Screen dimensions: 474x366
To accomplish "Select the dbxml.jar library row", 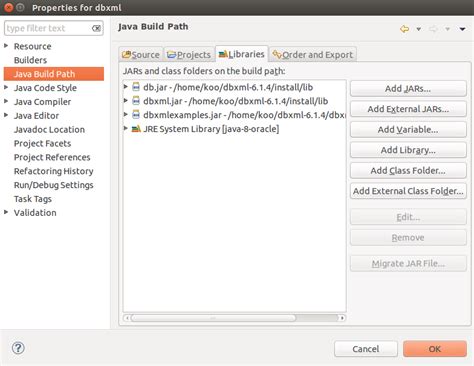I will (x=236, y=101).
